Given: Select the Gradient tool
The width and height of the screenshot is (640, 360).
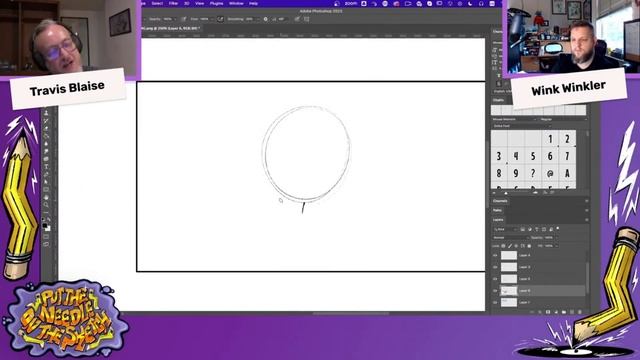Looking at the screenshot, I should [46, 136].
